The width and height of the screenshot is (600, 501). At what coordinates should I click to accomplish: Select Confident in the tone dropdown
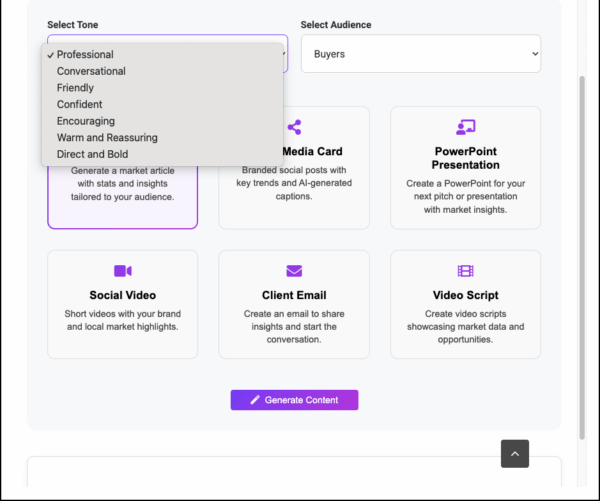(79, 105)
